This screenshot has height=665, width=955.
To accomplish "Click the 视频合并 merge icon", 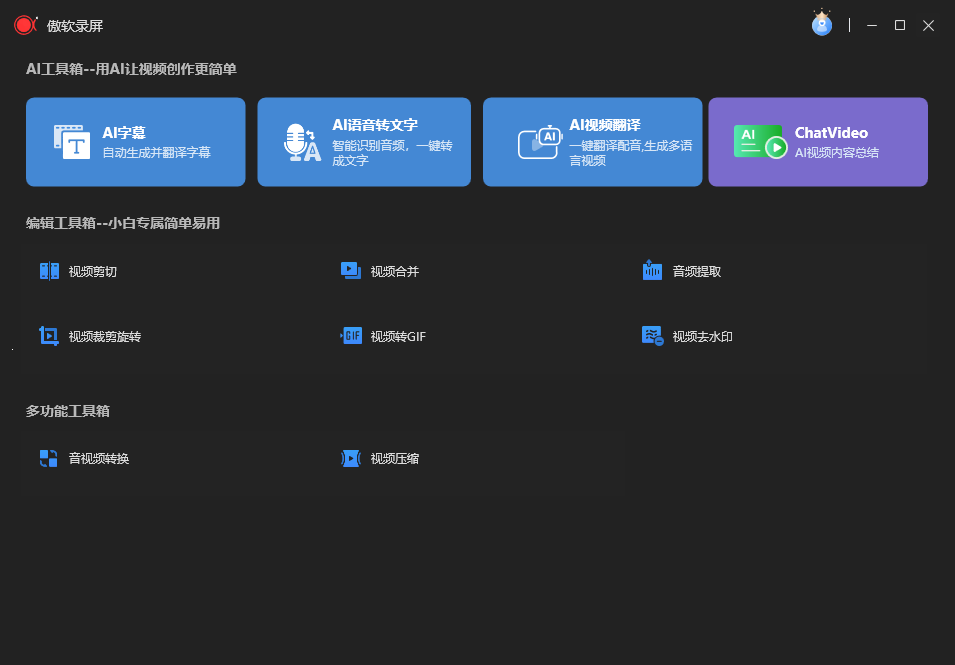I will 350,271.
